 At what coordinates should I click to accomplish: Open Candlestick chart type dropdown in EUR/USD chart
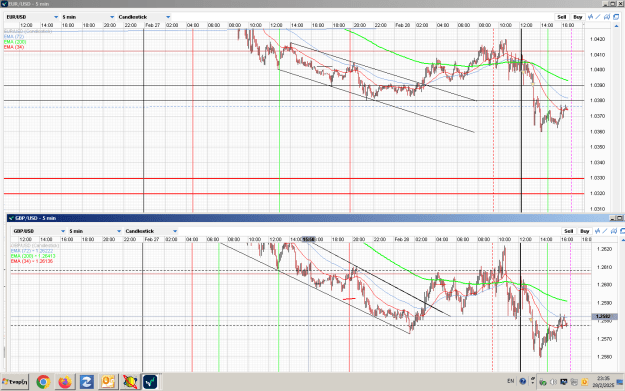(144, 17)
